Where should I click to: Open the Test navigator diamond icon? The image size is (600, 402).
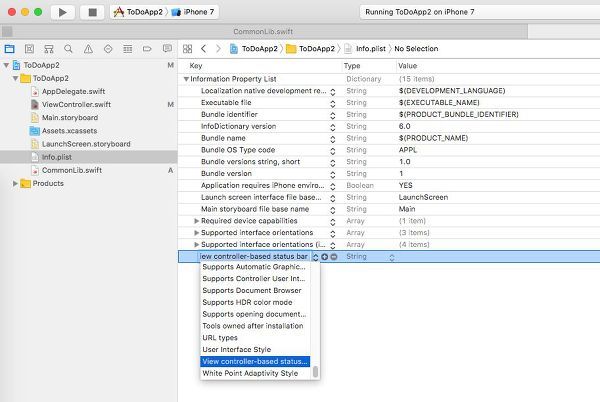tap(108, 49)
